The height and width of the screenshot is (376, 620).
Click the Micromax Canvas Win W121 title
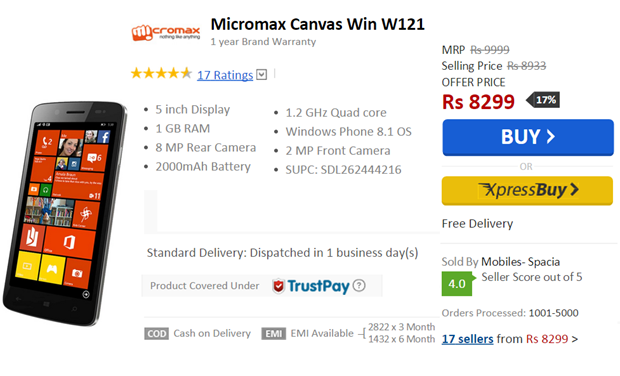pos(318,24)
